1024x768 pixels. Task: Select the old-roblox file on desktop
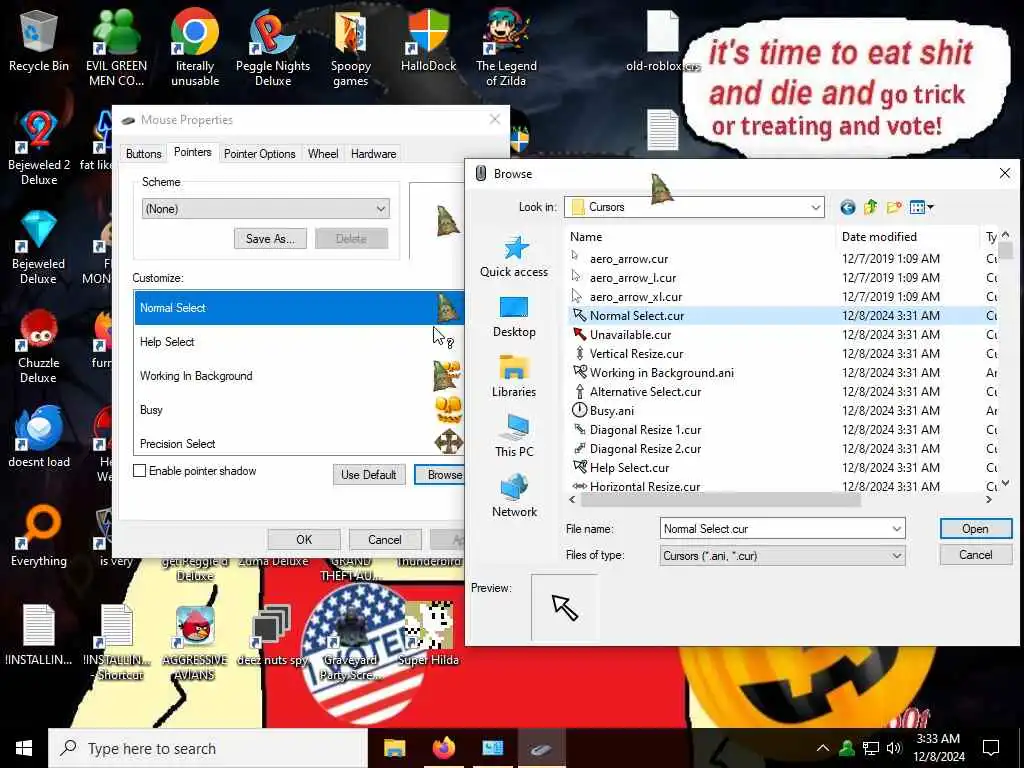[x=663, y=40]
